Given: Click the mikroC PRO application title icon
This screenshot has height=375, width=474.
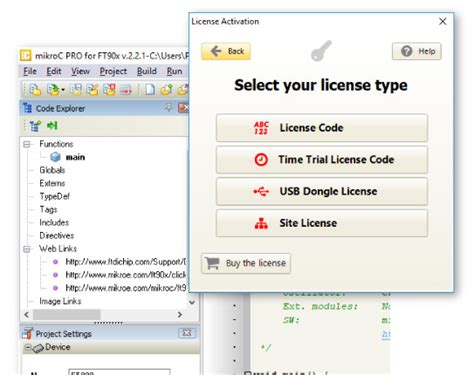Looking at the screenshot, I should click(x=26, y=55).
